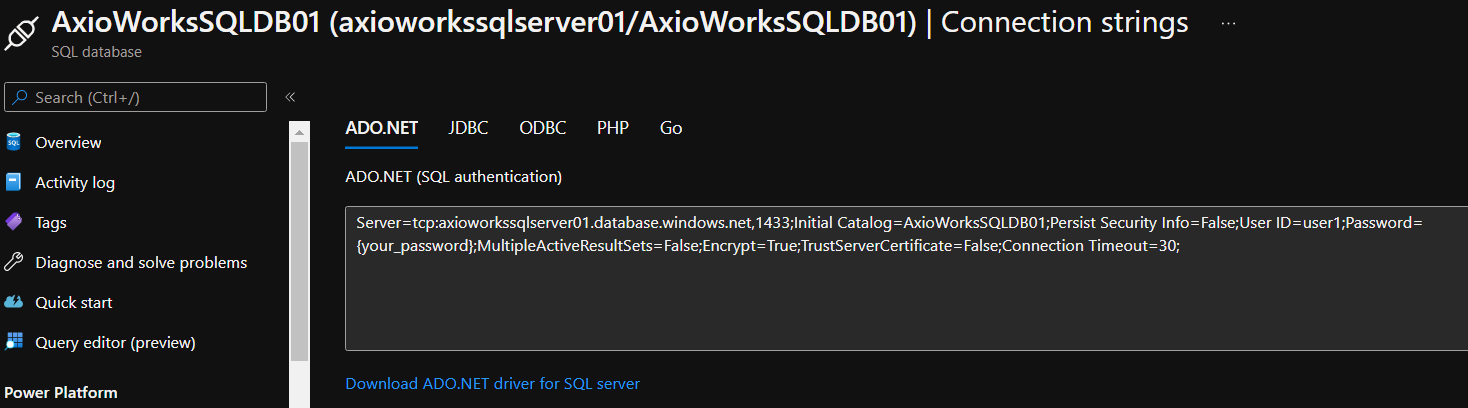The width and height of the screenshot is (1468, 408).
Task: Switch to the Go tab
Action: click(x=671, y=128)
